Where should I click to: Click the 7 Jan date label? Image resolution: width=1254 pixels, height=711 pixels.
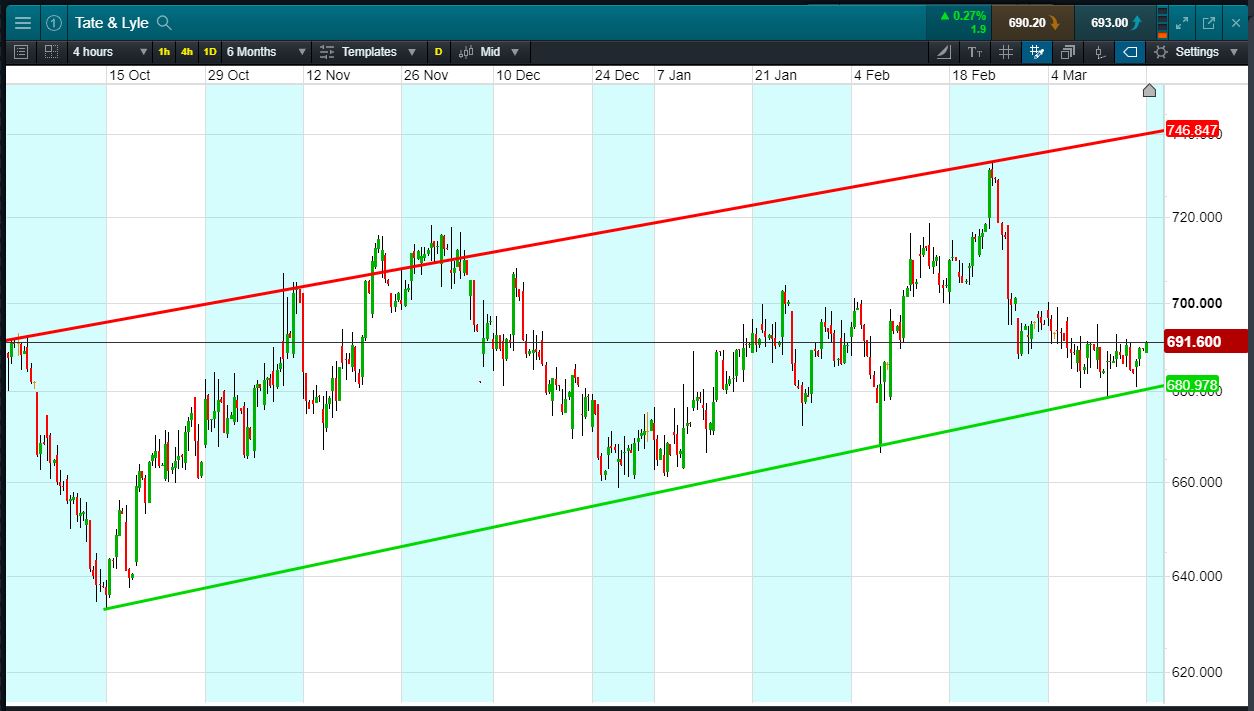click(x=673, y=75)
